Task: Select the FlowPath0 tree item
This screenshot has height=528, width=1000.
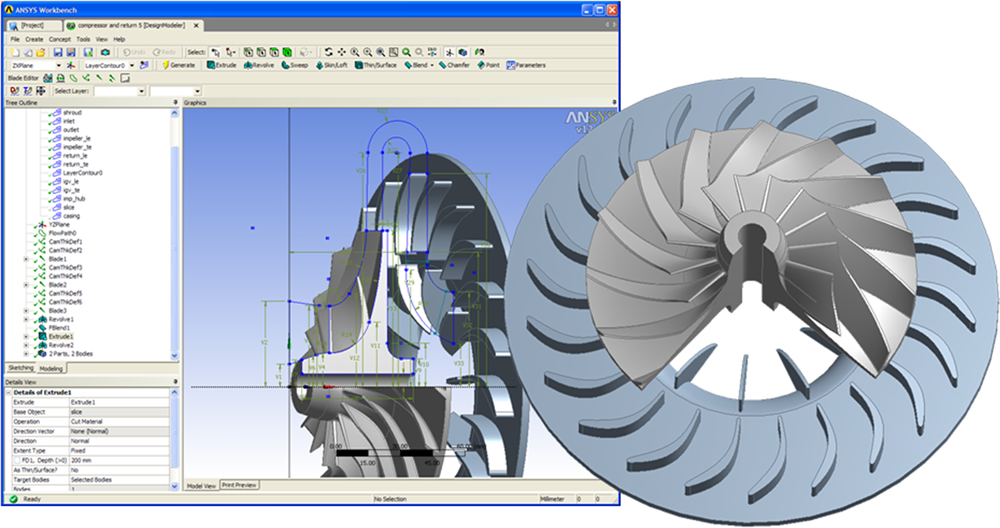Action: [62, 233]
